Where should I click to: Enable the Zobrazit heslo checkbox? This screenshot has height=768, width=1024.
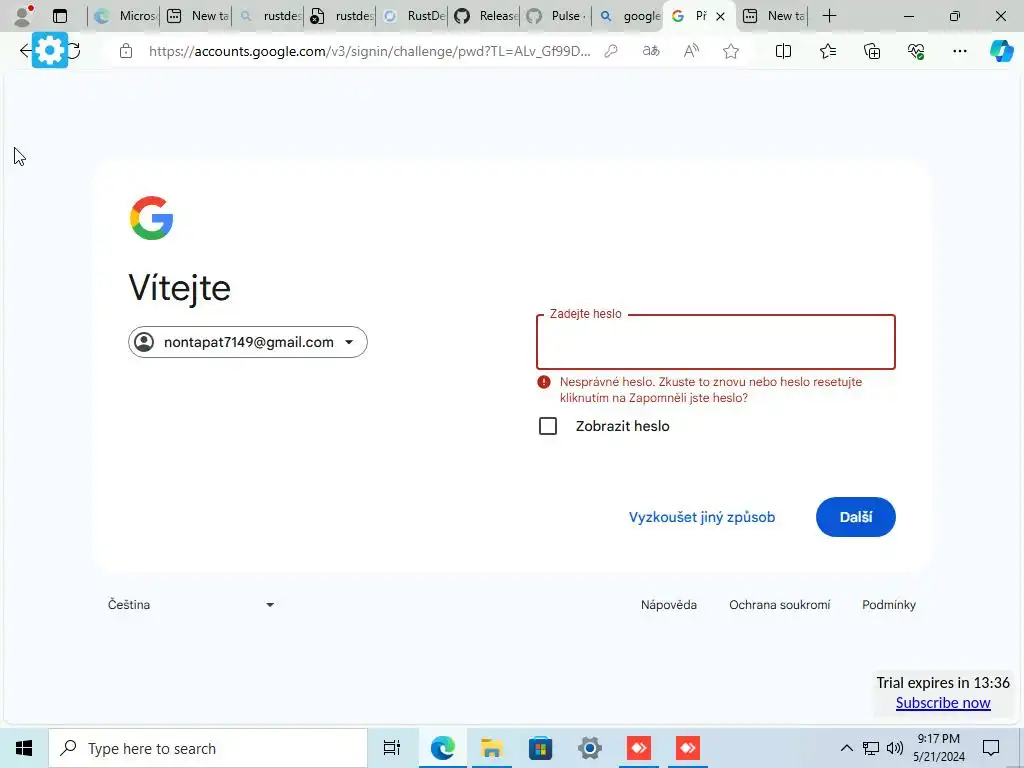[548, 426]
